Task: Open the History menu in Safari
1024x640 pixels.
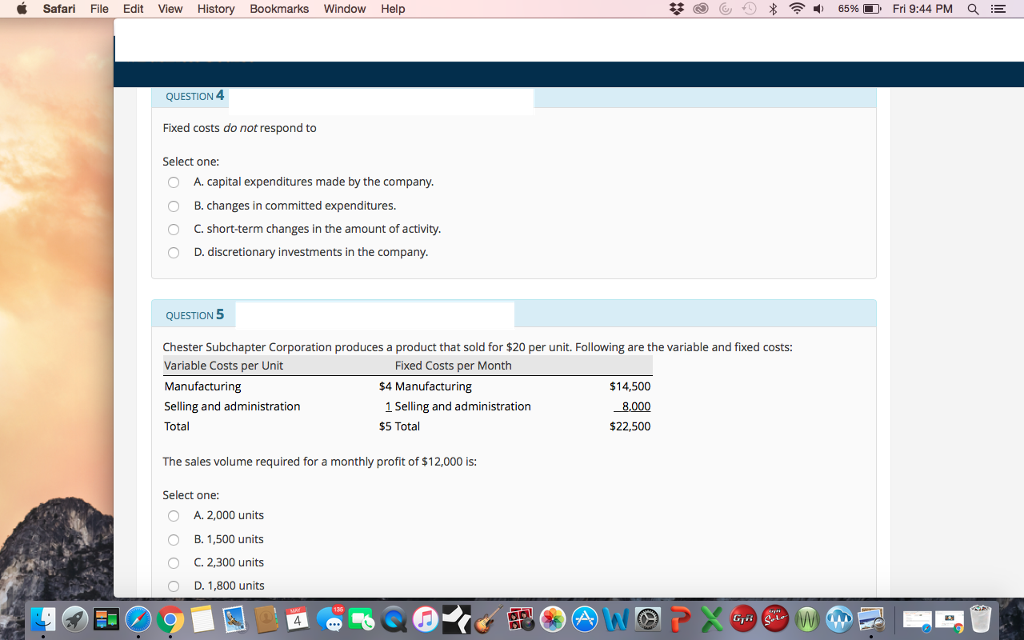Action: click(x=215, y=8)
